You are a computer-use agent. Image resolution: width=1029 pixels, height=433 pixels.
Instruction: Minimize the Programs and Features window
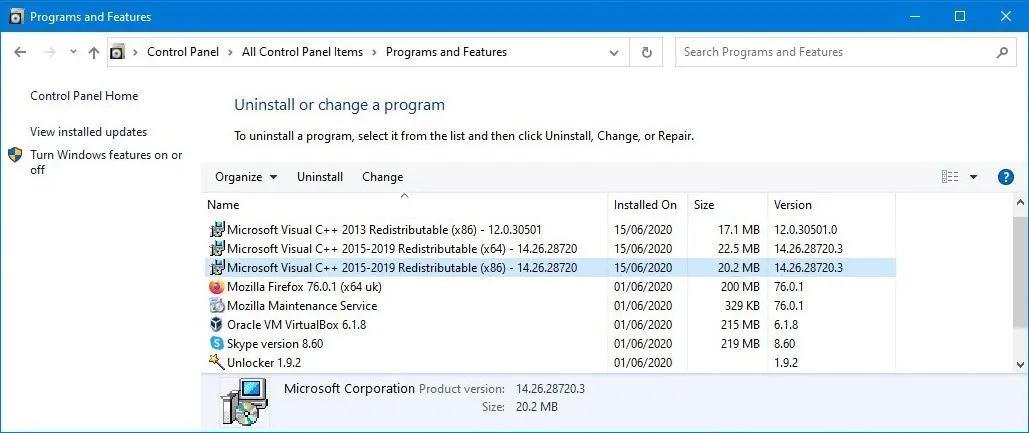914,16
